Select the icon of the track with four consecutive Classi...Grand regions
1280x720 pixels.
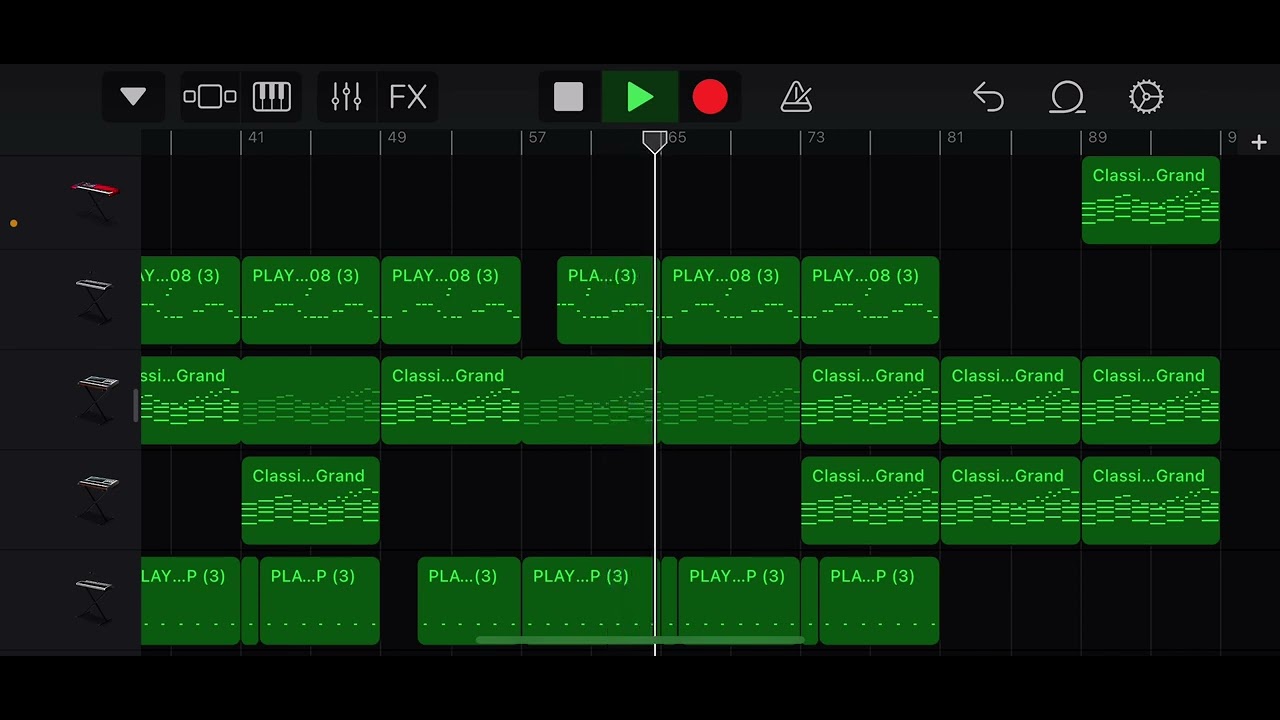click(x=97, y=400)
